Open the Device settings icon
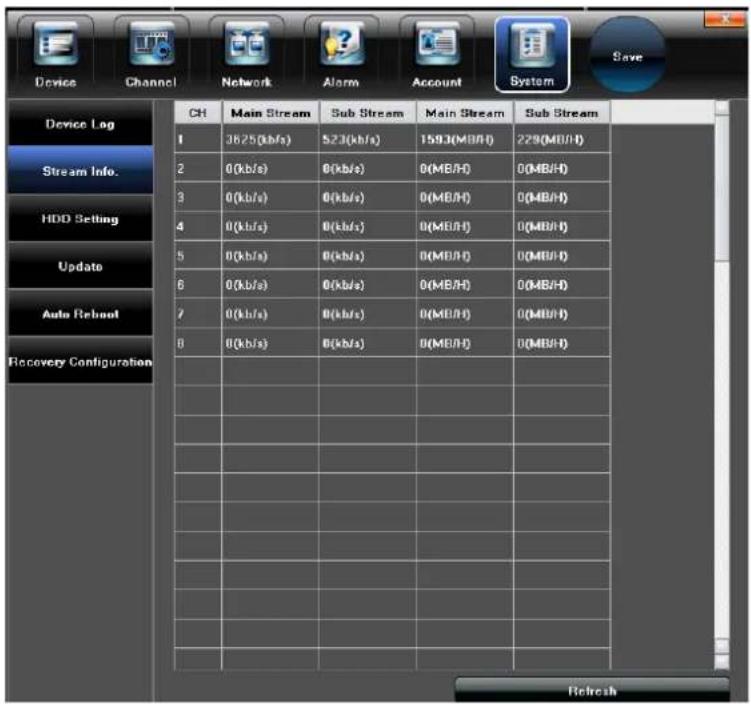This screenshot has height=704, width=751. [x=55, y=55]
